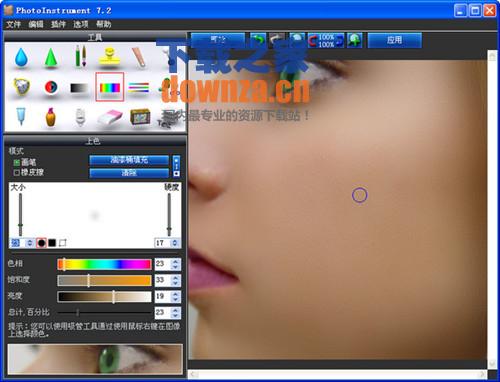
Task: Choose the pencil and brush tool
Action: coord(80,57)
